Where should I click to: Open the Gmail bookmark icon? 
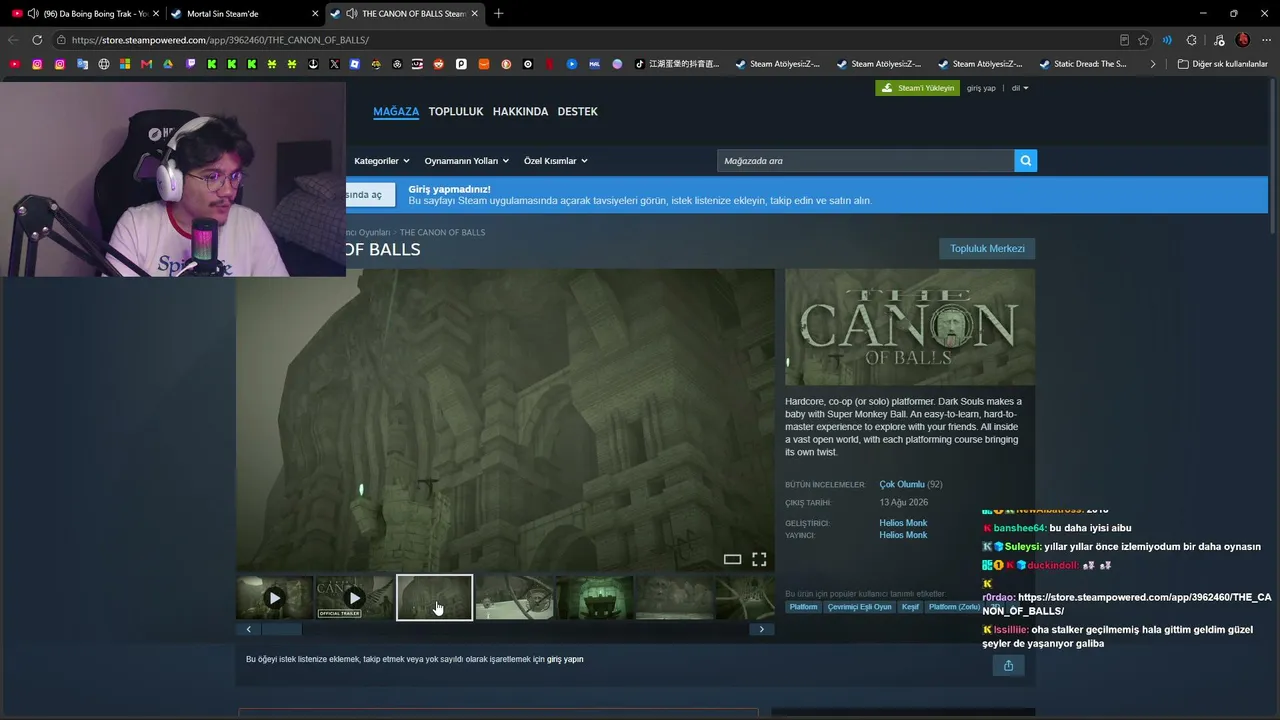(x=146, y=64)
